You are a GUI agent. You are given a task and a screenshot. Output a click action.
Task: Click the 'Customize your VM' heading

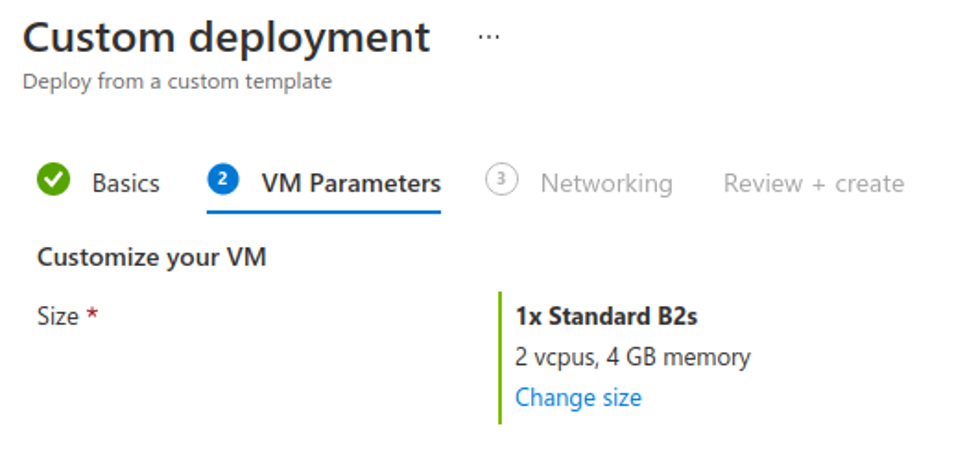152,258
